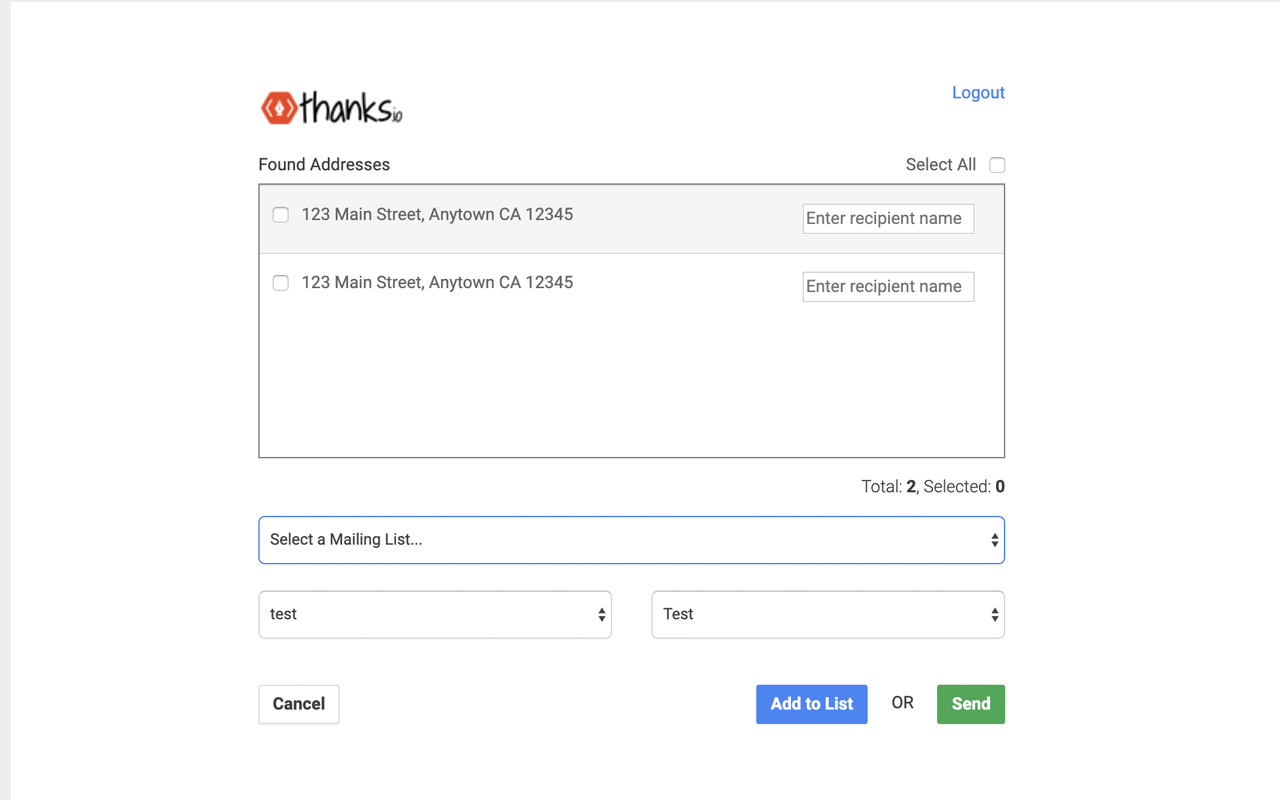1280x800 pixels.
Task: Check the first address row checkbox
Action: pyautogui.click(x=281, y=215)
